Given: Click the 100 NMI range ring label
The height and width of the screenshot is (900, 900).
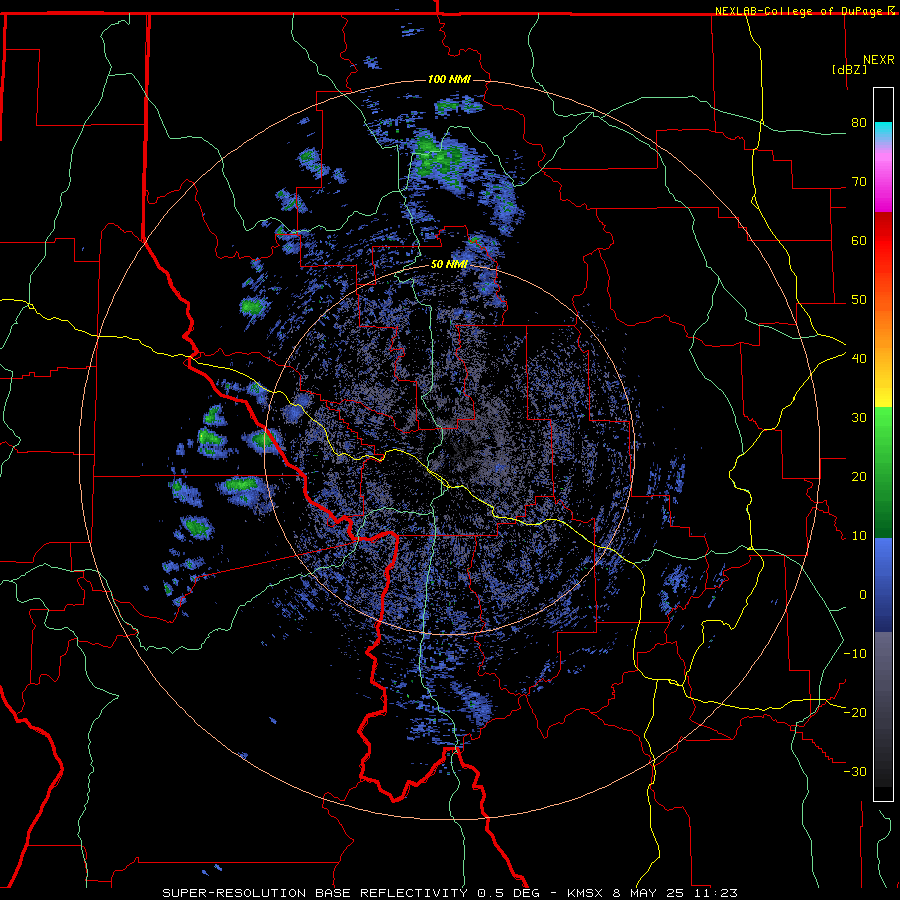Looking at the screenshot, I should click(x=449, y=79).
